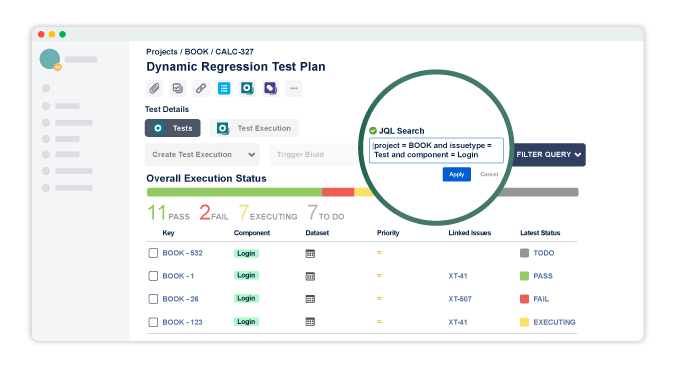Sort by the Component column header
This screenshot has width=675, height=369.
(x=252, y=233)
